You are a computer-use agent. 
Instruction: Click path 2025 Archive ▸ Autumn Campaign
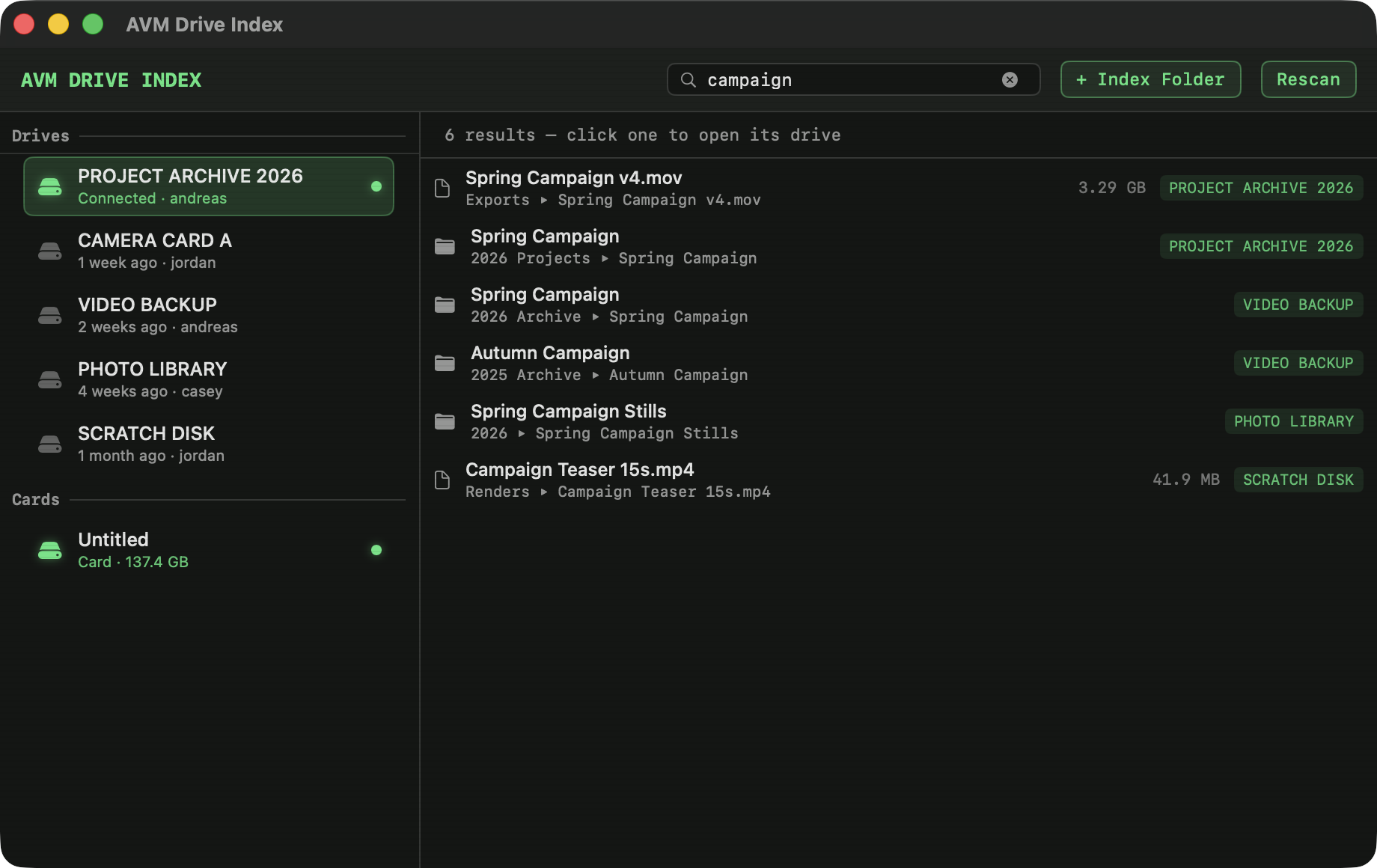pyautogui.click(x=609, y=375)
